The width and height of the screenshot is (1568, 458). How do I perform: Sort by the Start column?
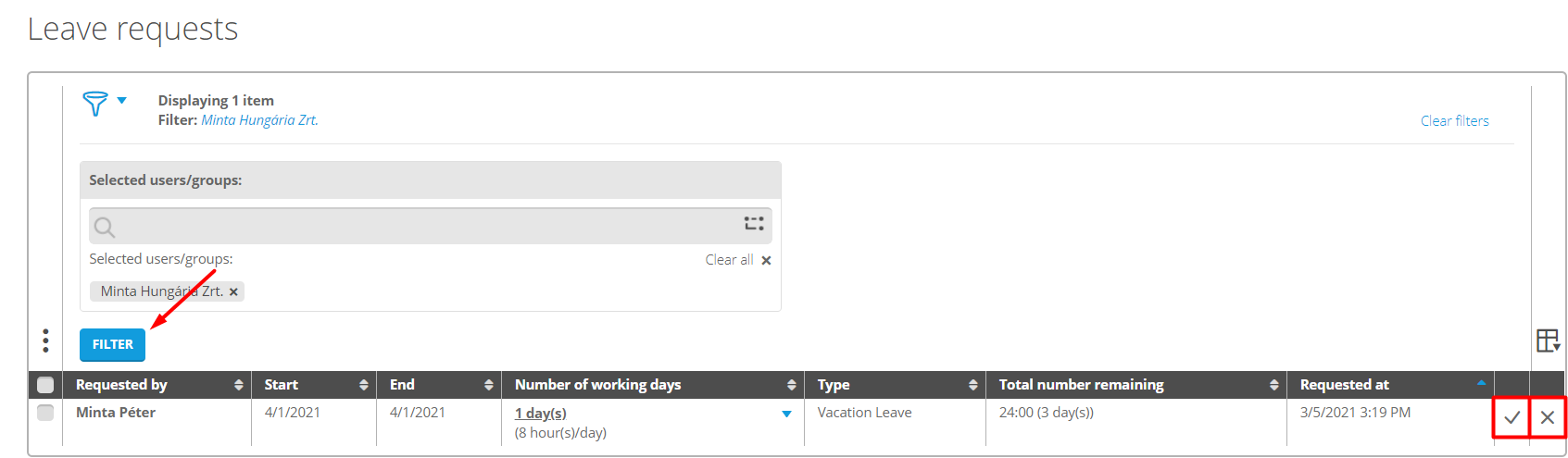tap(364, 385)
